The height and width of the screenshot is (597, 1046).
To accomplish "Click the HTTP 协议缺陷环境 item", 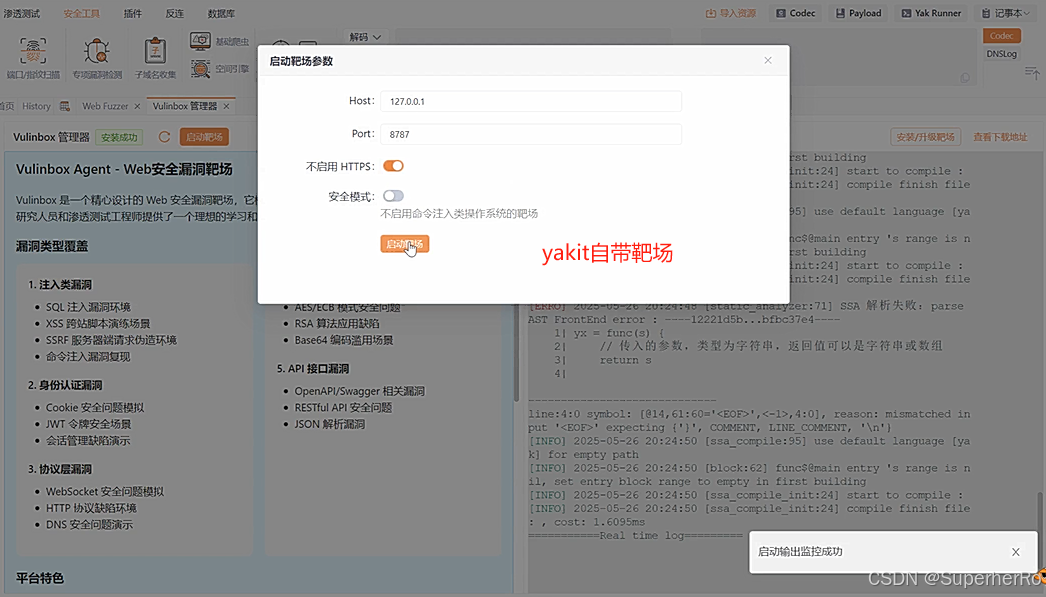I will point(91,508).
